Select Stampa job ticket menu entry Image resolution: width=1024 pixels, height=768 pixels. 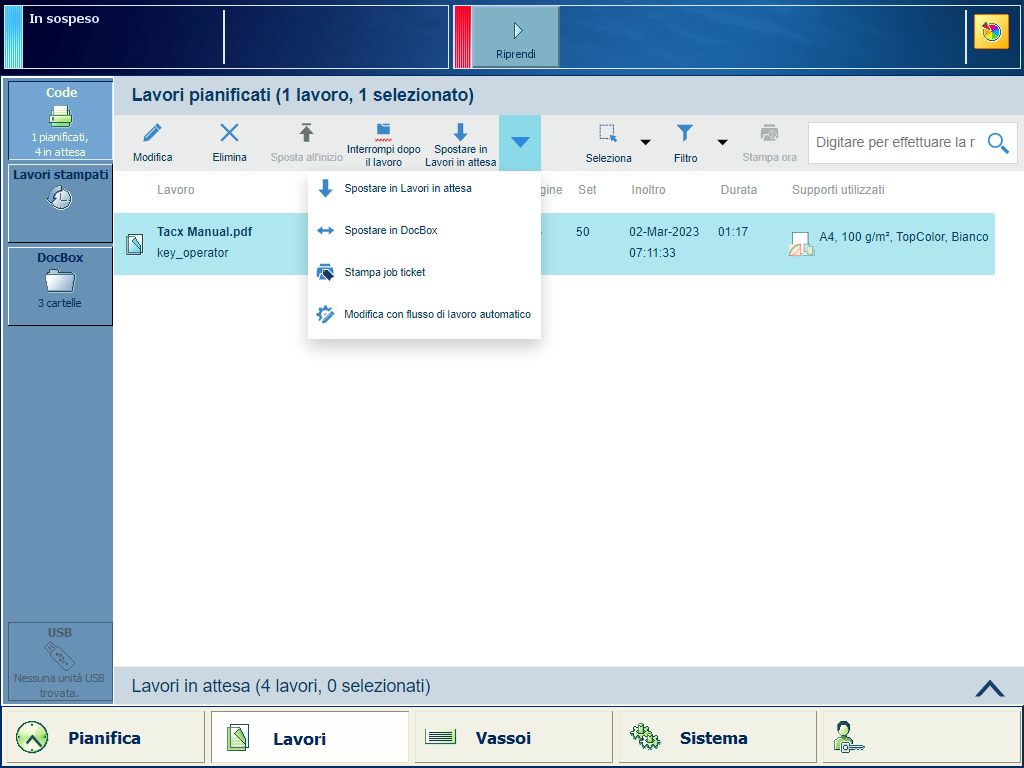(424, 272)
